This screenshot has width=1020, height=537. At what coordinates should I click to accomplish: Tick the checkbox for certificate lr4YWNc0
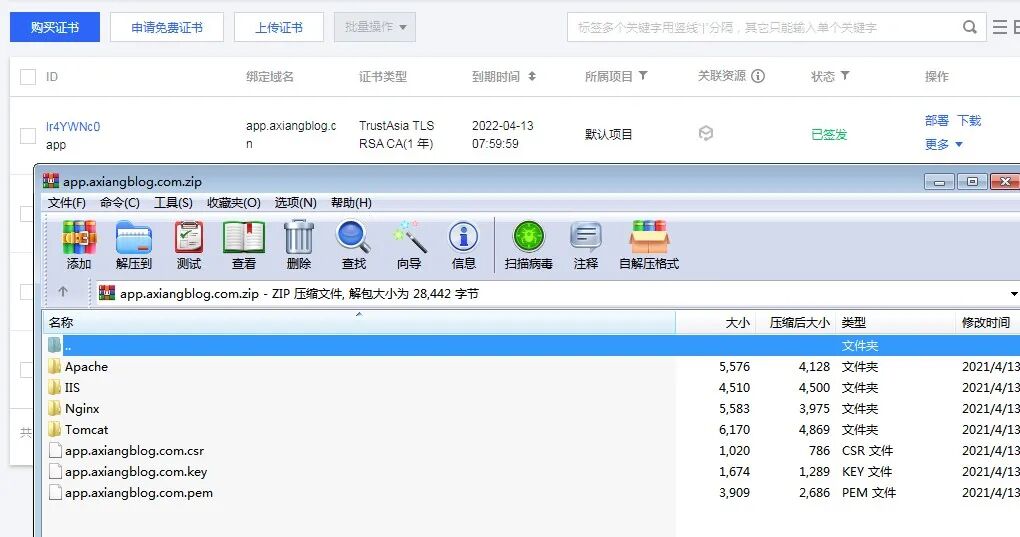click(28, 135)
